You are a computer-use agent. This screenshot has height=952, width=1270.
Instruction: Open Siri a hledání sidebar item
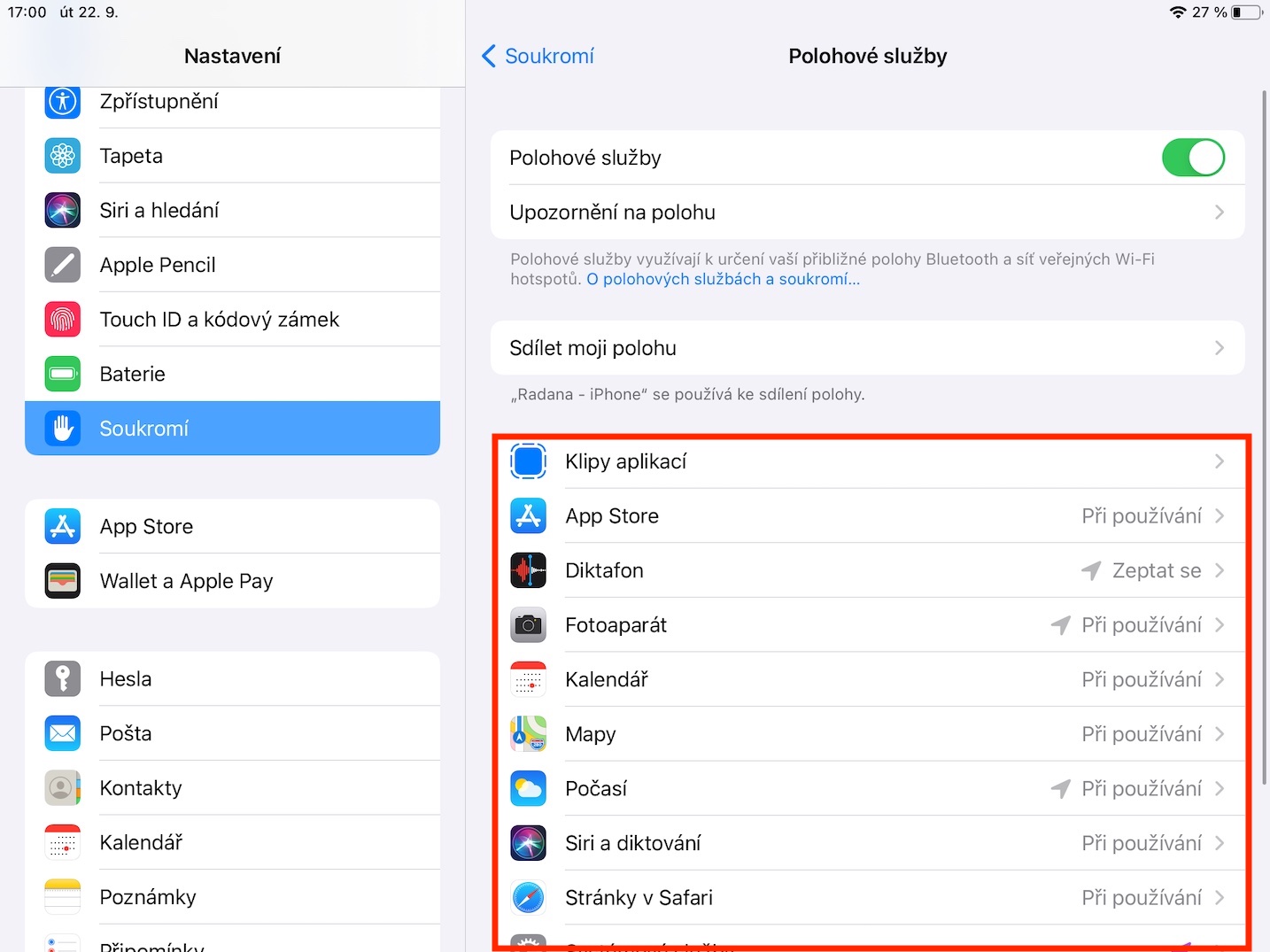233,211
